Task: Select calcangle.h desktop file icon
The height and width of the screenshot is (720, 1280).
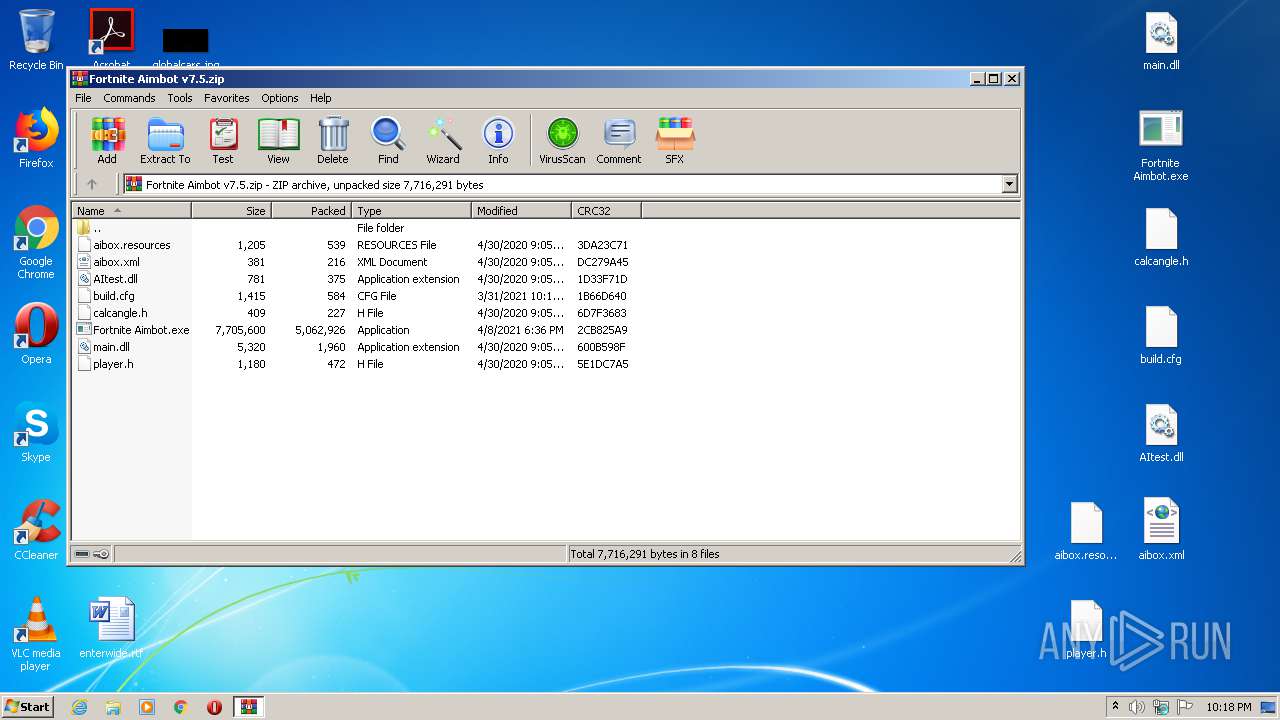Action: coord(1161,238)
